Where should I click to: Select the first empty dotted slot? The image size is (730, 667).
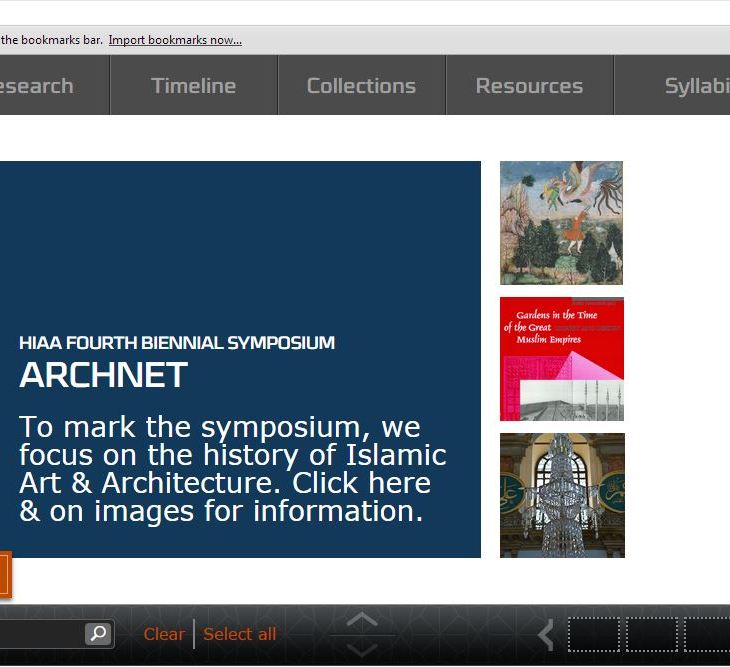594,635
